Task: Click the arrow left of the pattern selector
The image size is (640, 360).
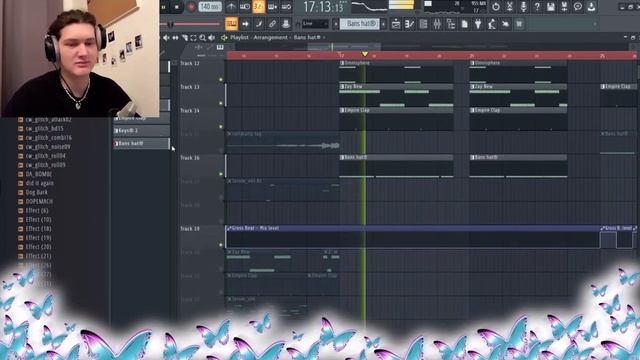Action: (x=336, y=24)
